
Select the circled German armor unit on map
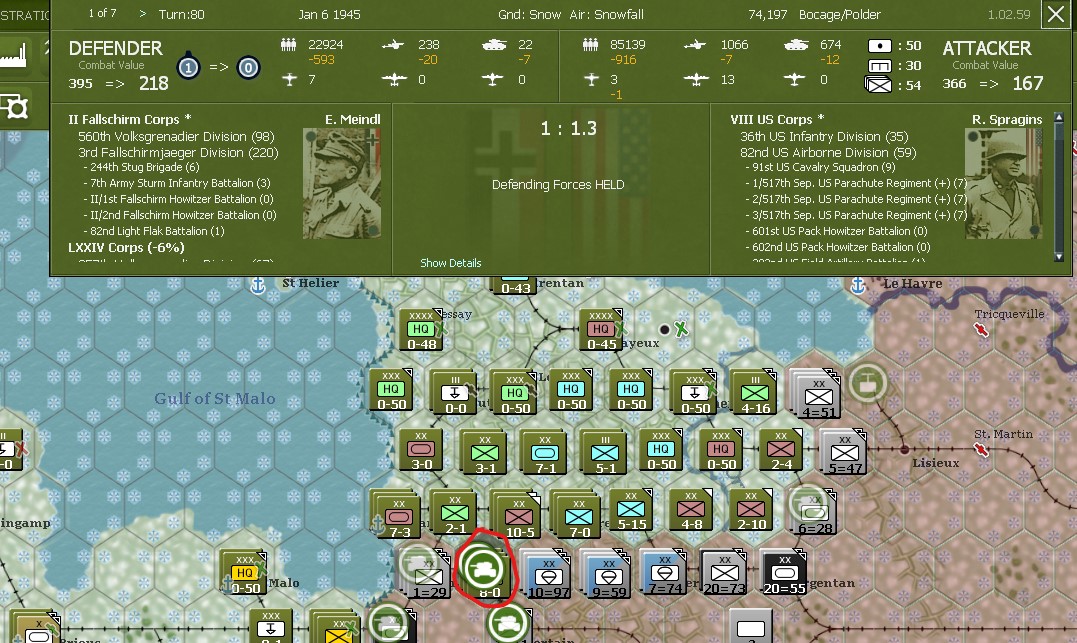click(482, 568)
